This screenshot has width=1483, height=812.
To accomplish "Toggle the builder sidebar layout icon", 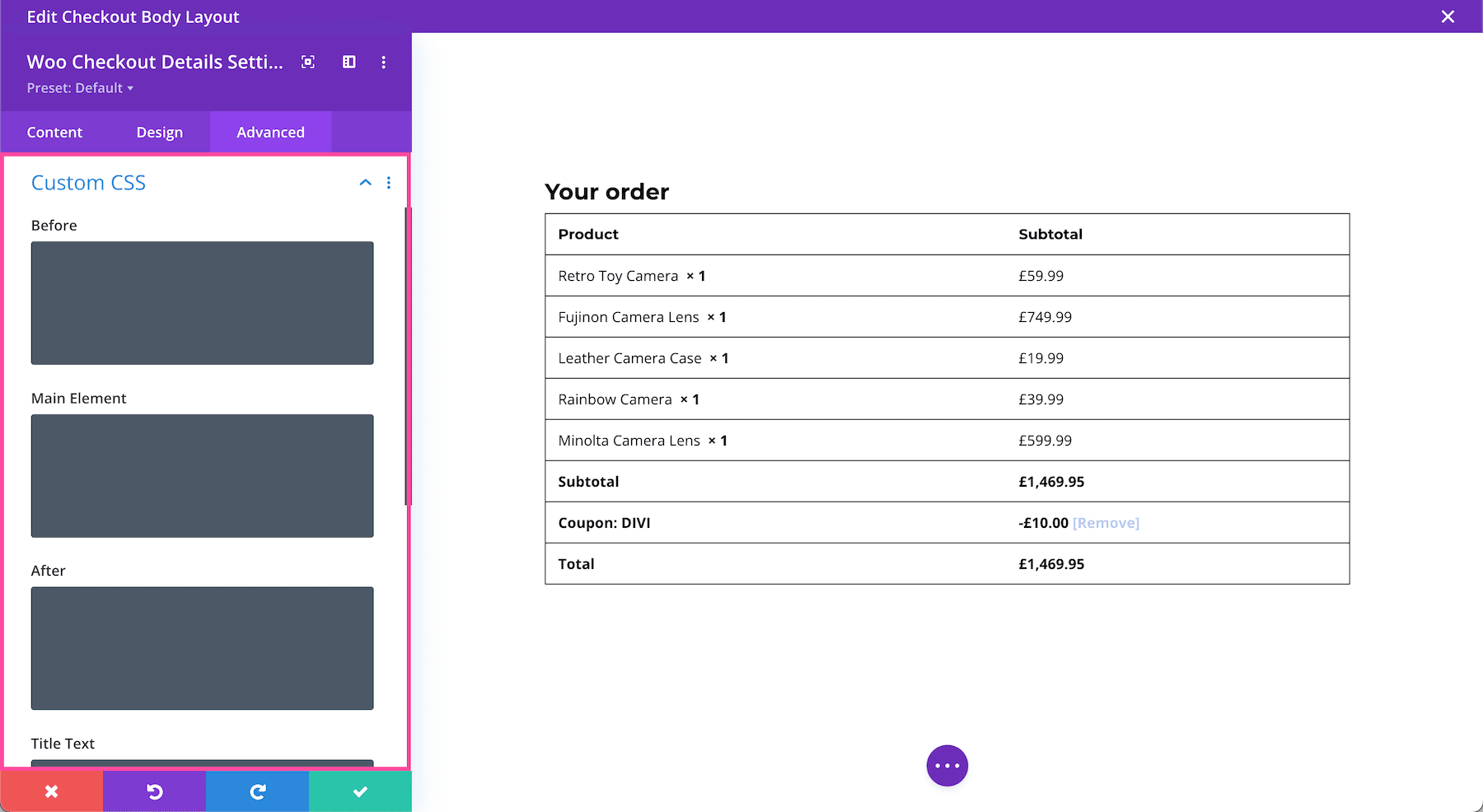I will pyautogui.click(x=349, y=62).
